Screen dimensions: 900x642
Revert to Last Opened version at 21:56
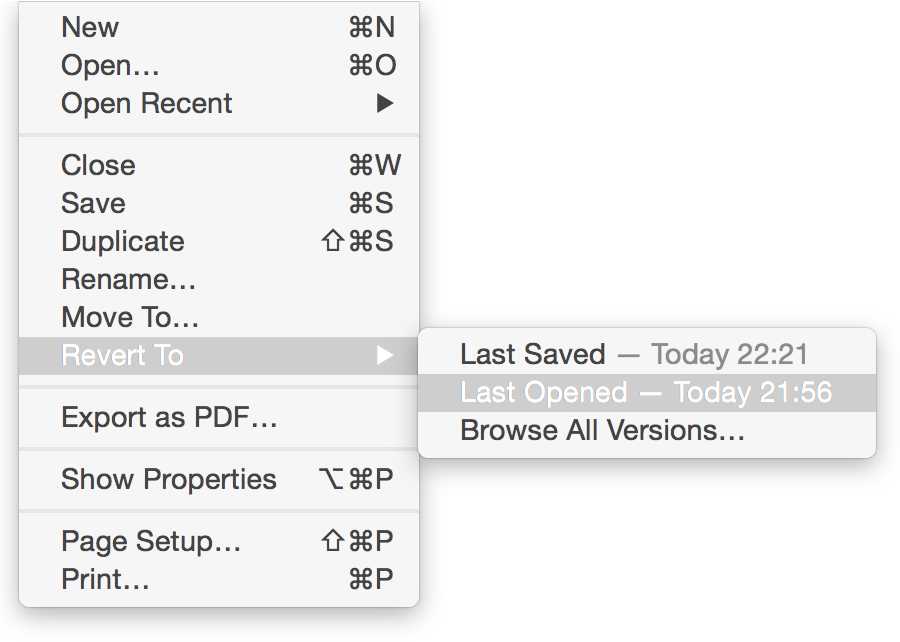(x=647, y=393)
